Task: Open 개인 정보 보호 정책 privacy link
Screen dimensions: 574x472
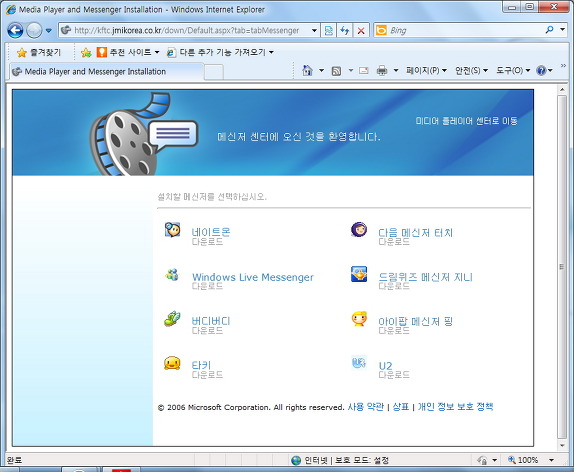Action: [x=455, y=406]
